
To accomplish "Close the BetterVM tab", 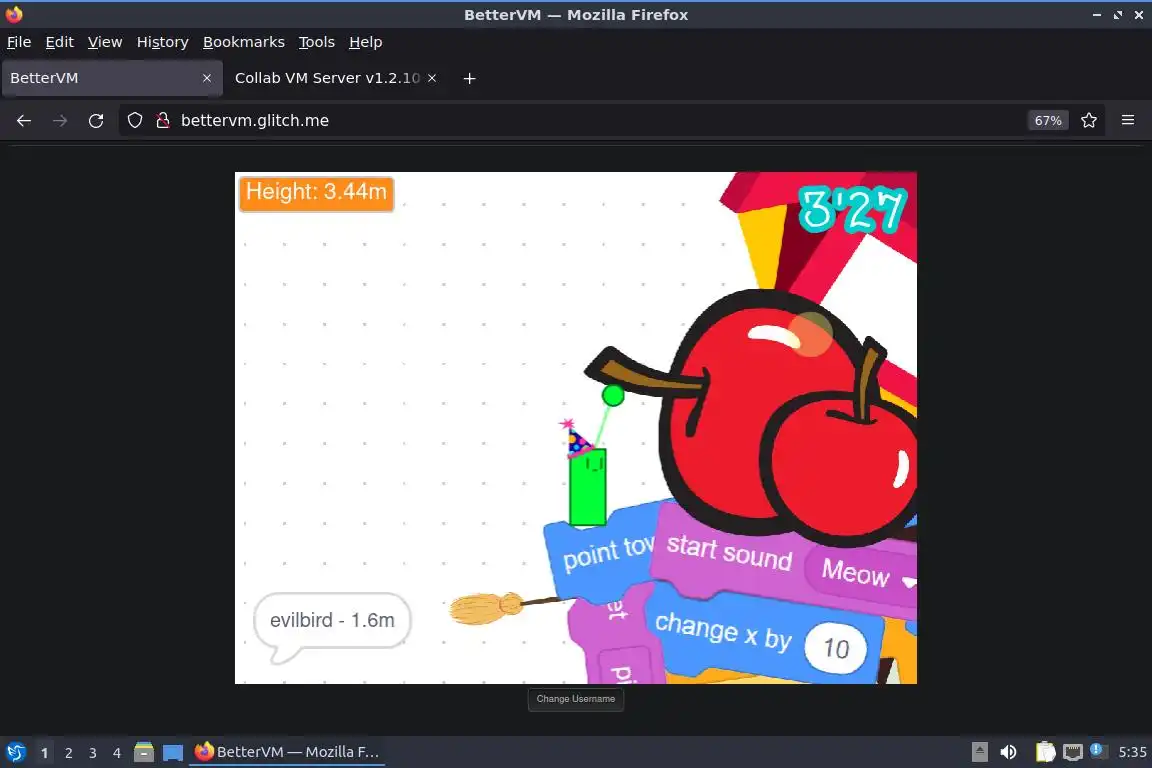I will click(x=207, y=78).
